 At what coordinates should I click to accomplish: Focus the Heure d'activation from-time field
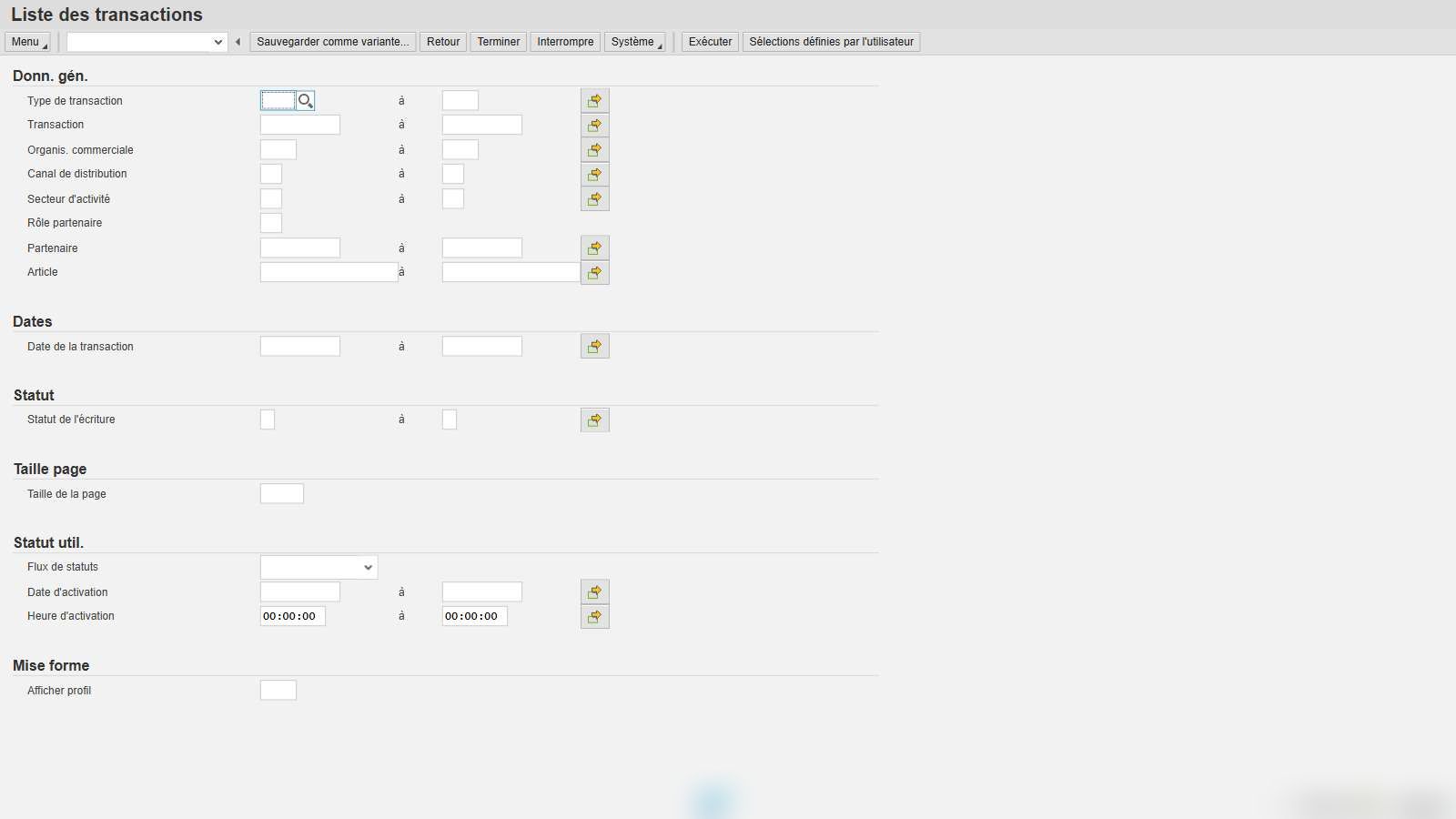pyautogui.click(x=293, y=616)
